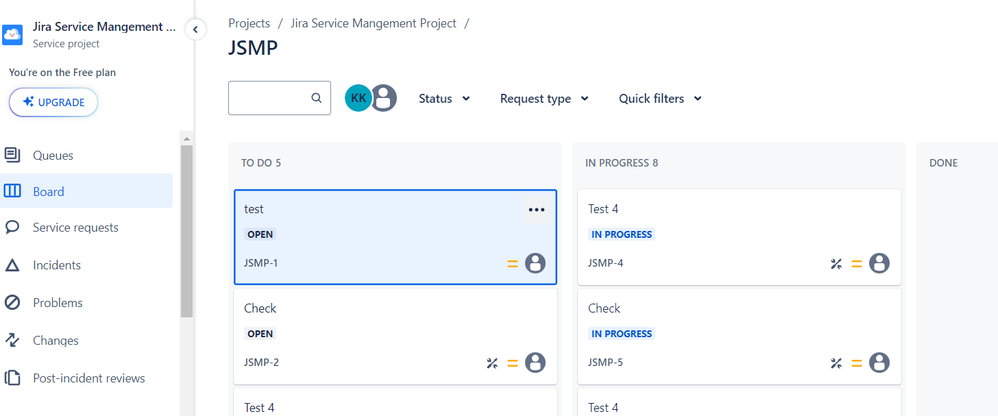This screenshot has height=416, width=998.
Task: Click the request type icon on JSMP-5
Action: [836, 363]
